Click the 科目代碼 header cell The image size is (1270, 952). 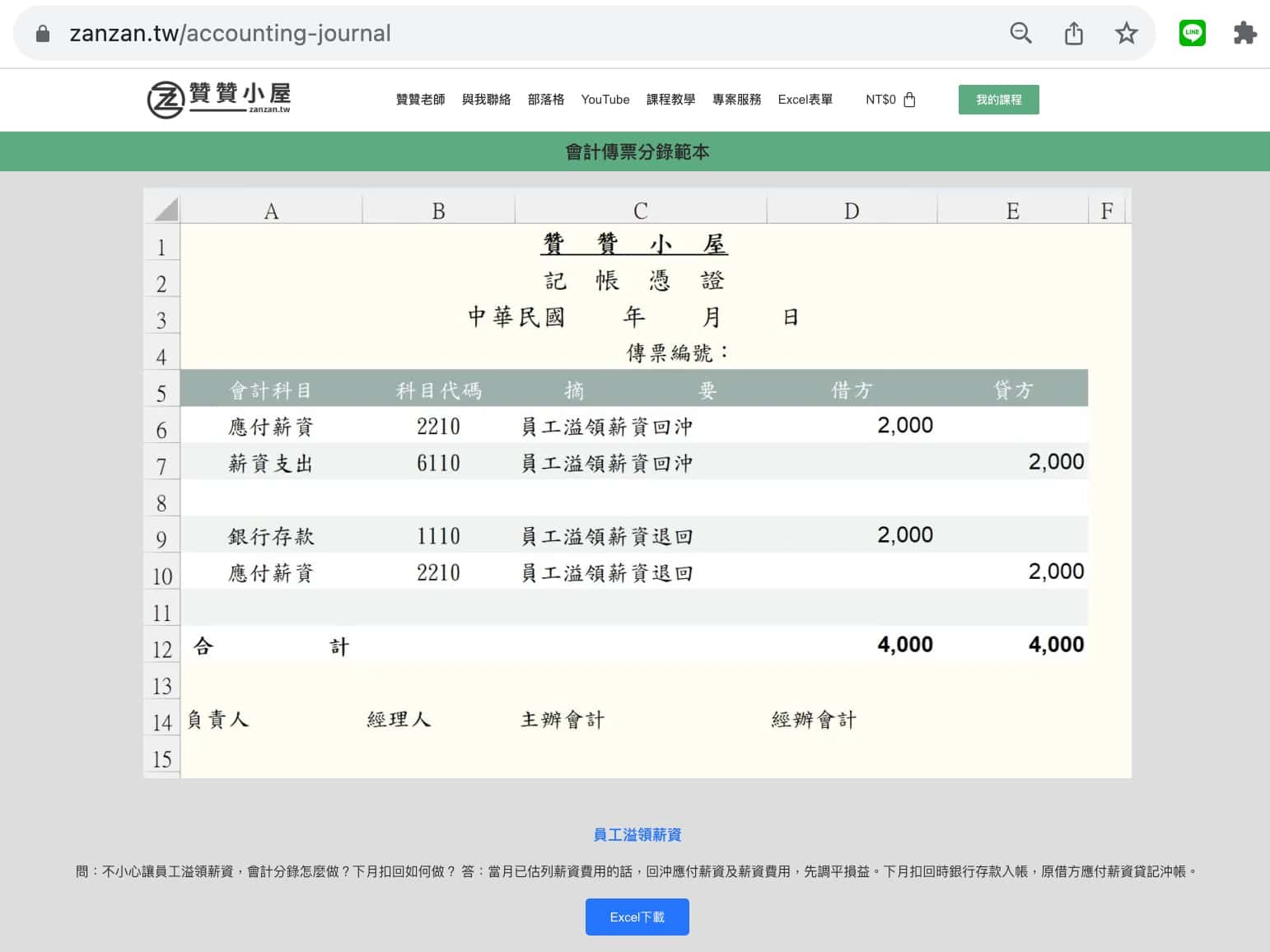tap(438, 390)
